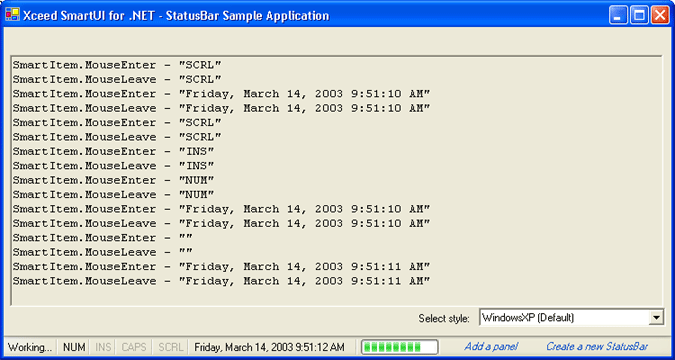
Task: Click the Select style dropdown arrow
Action: [656, 318]
